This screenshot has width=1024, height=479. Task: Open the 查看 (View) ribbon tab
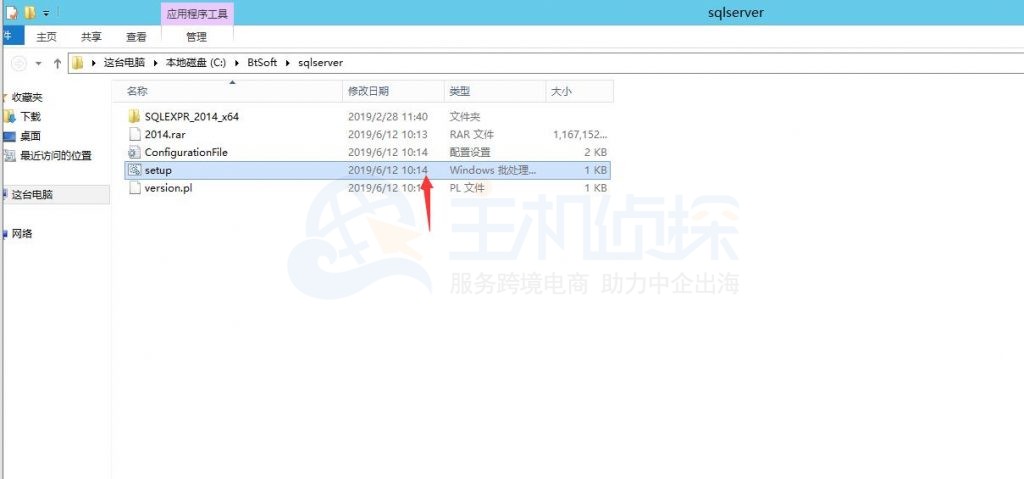[136, 37]
